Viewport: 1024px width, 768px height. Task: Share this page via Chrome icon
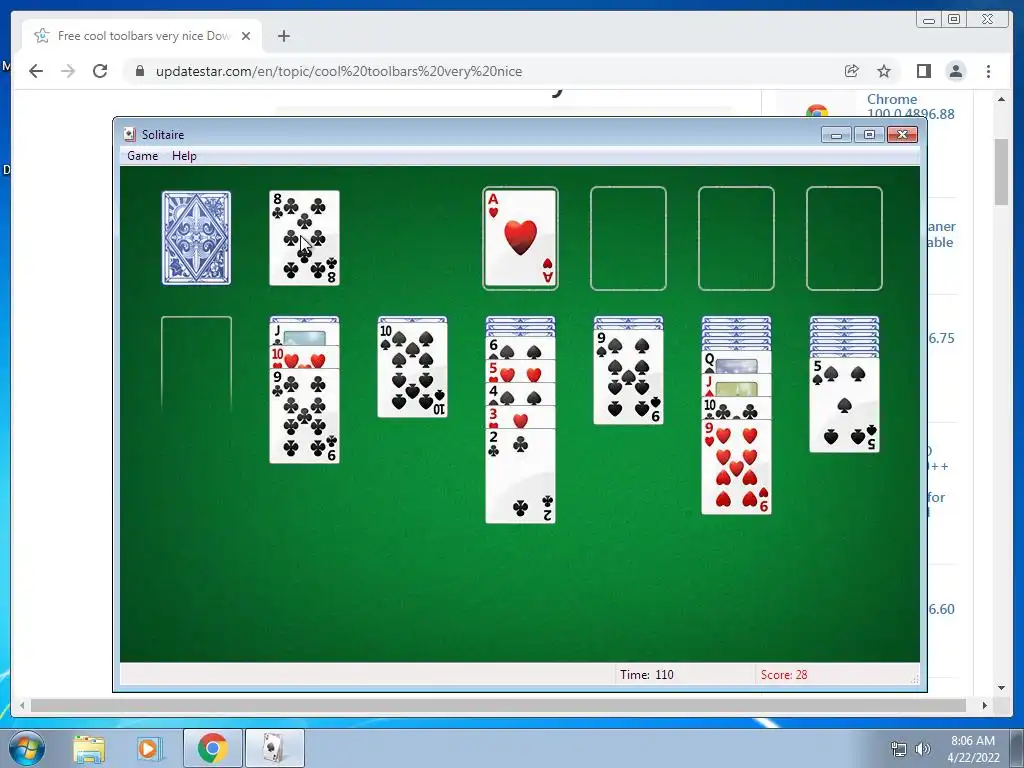852,71
